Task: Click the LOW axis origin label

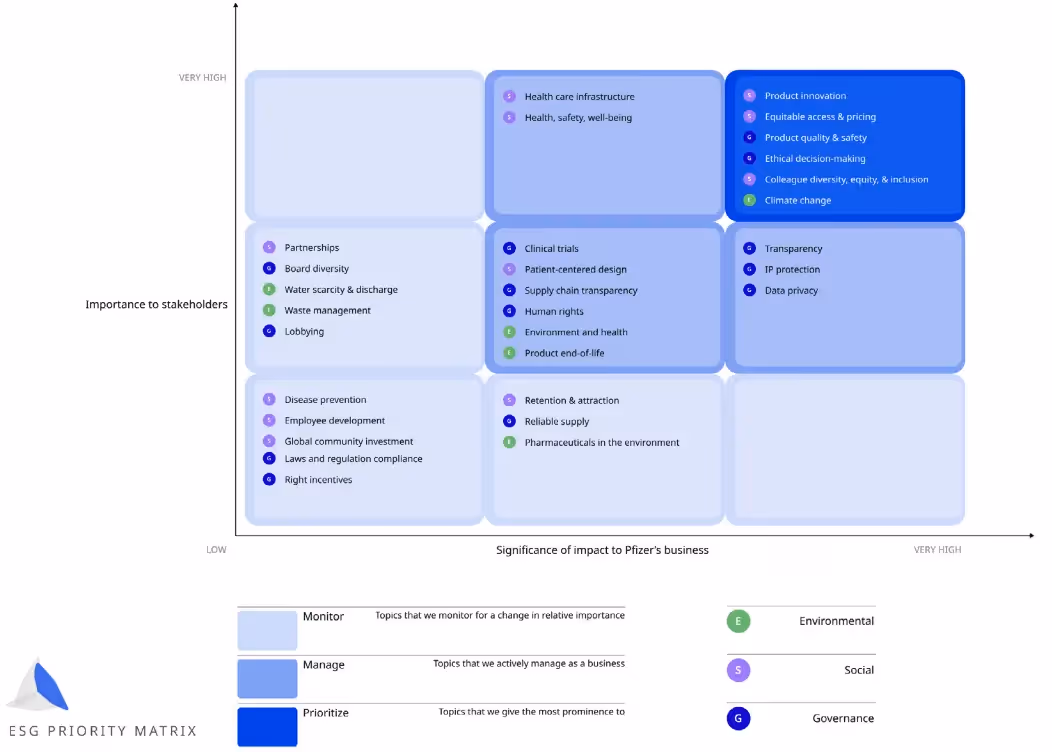Action: [x=216, y=549]
